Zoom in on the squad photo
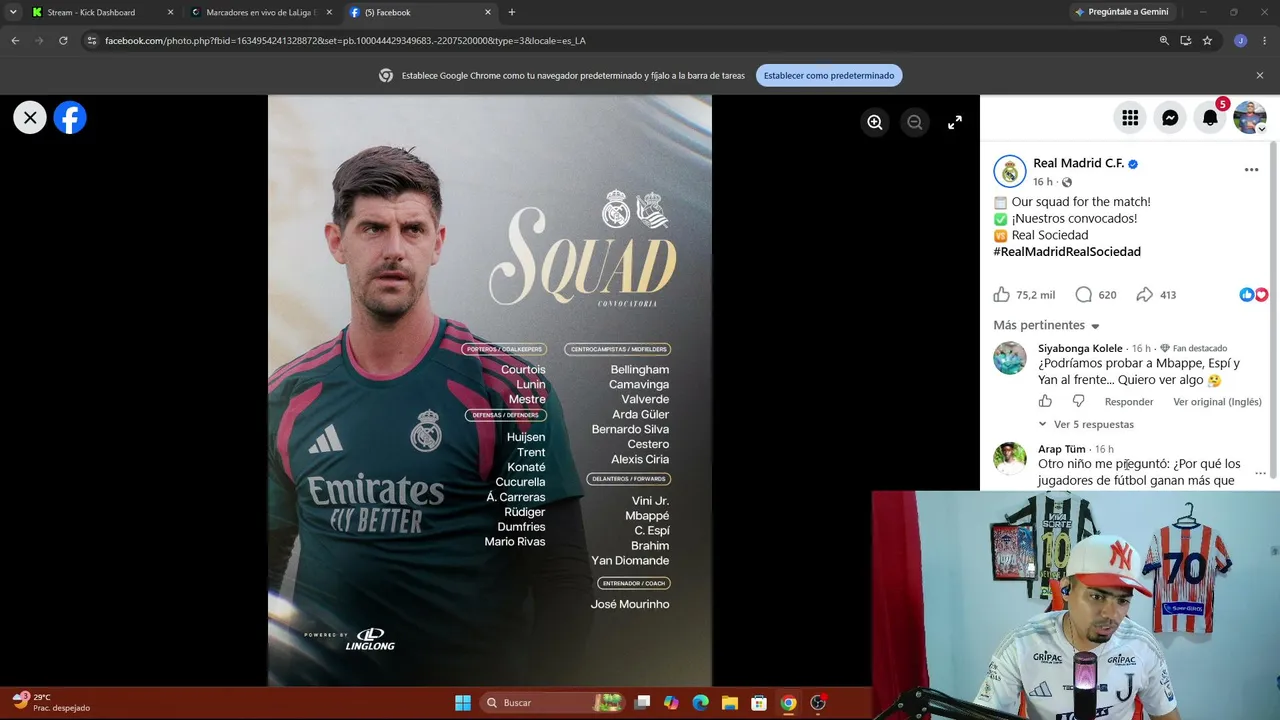Screen dimensions: 1280x720 875,122
